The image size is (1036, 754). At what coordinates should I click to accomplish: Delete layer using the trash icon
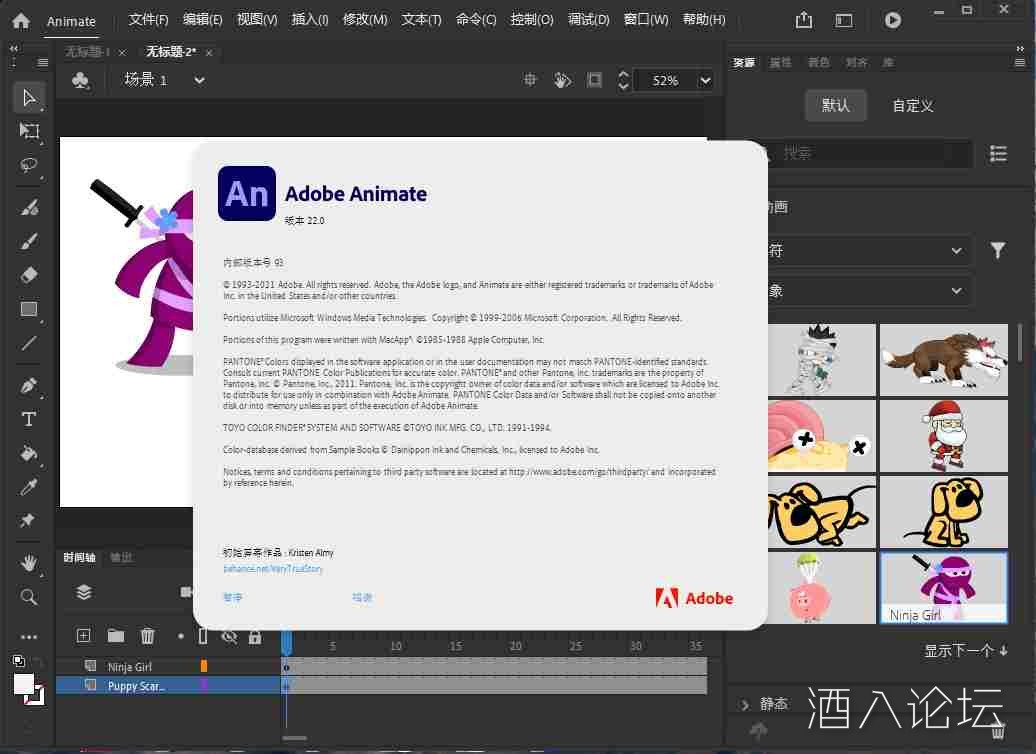coord(148,635)
